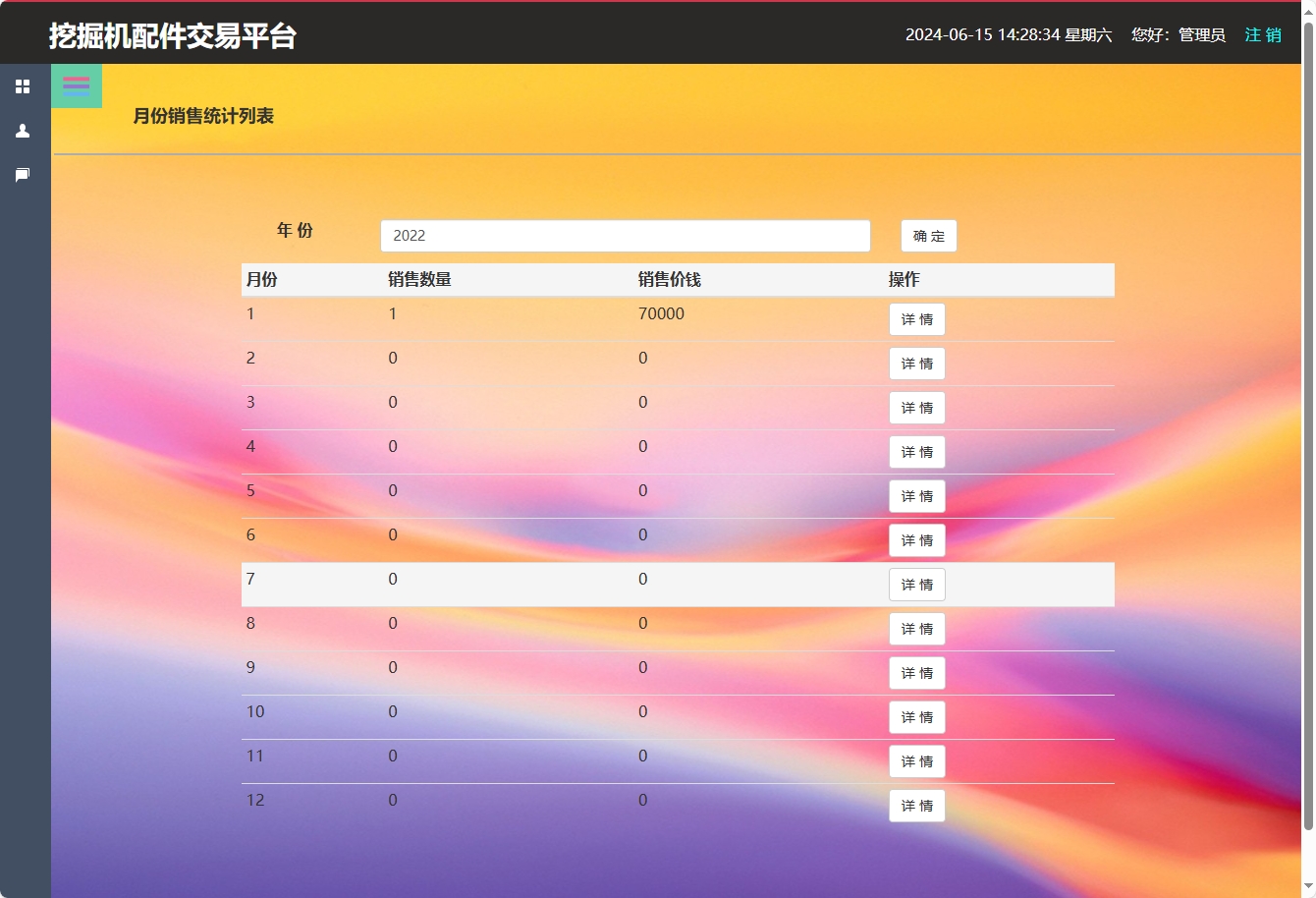
Task: Open 详情 for month 2
Action: point(916,363)
